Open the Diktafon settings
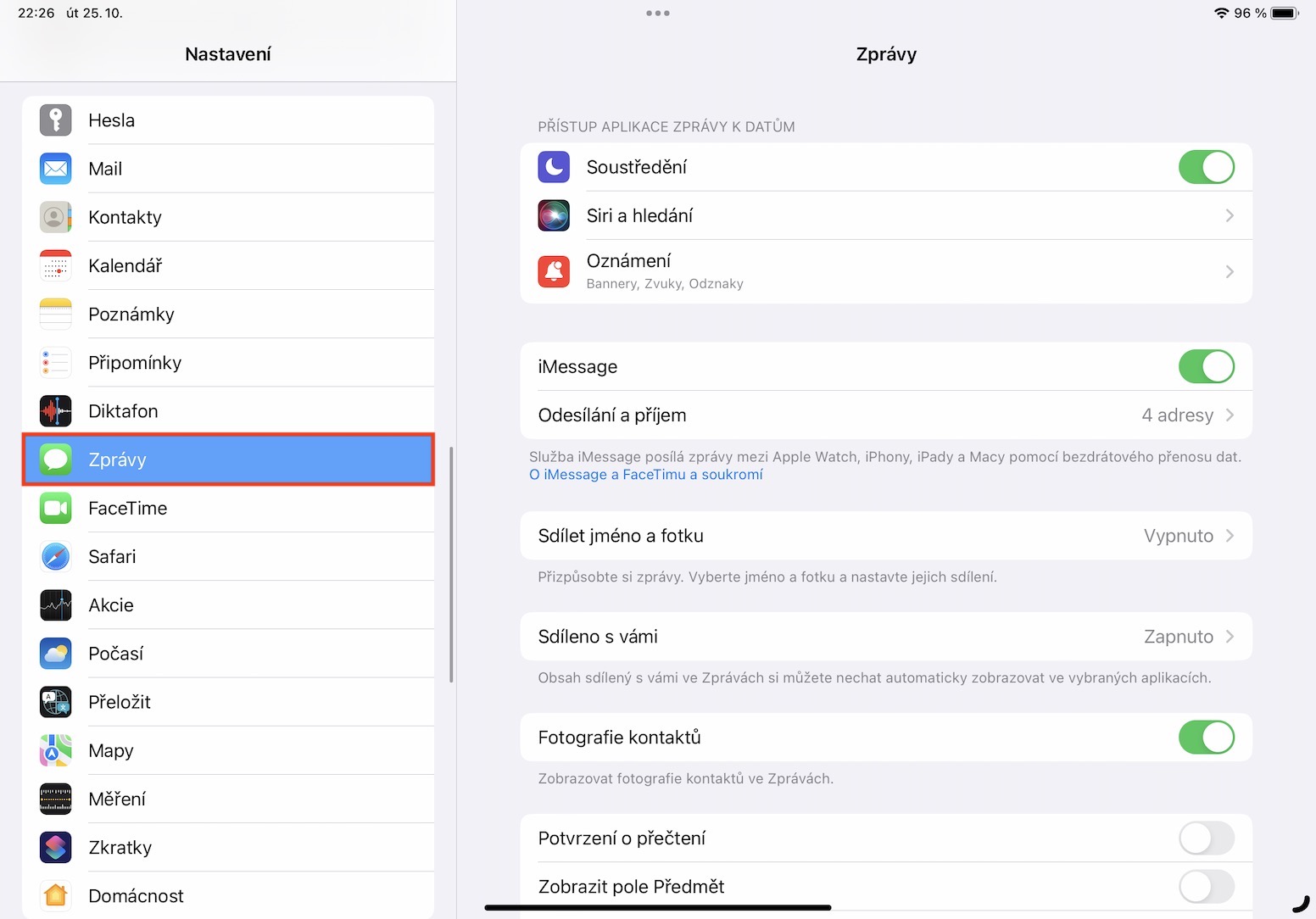The height and width of the screenshot is (919, 1316). tap(228, 411)
